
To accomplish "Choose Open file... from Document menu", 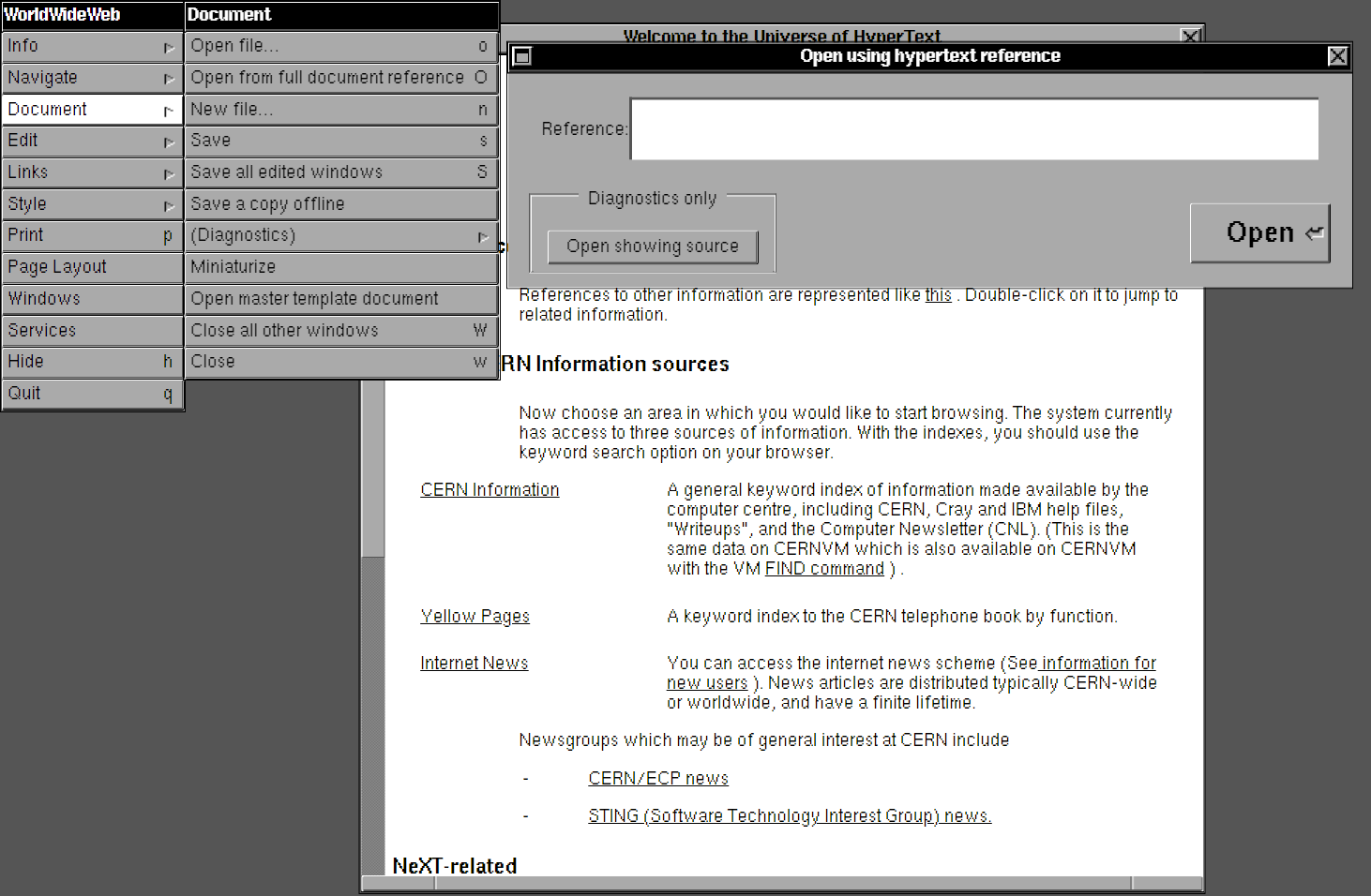I will [x=341, y=46].
